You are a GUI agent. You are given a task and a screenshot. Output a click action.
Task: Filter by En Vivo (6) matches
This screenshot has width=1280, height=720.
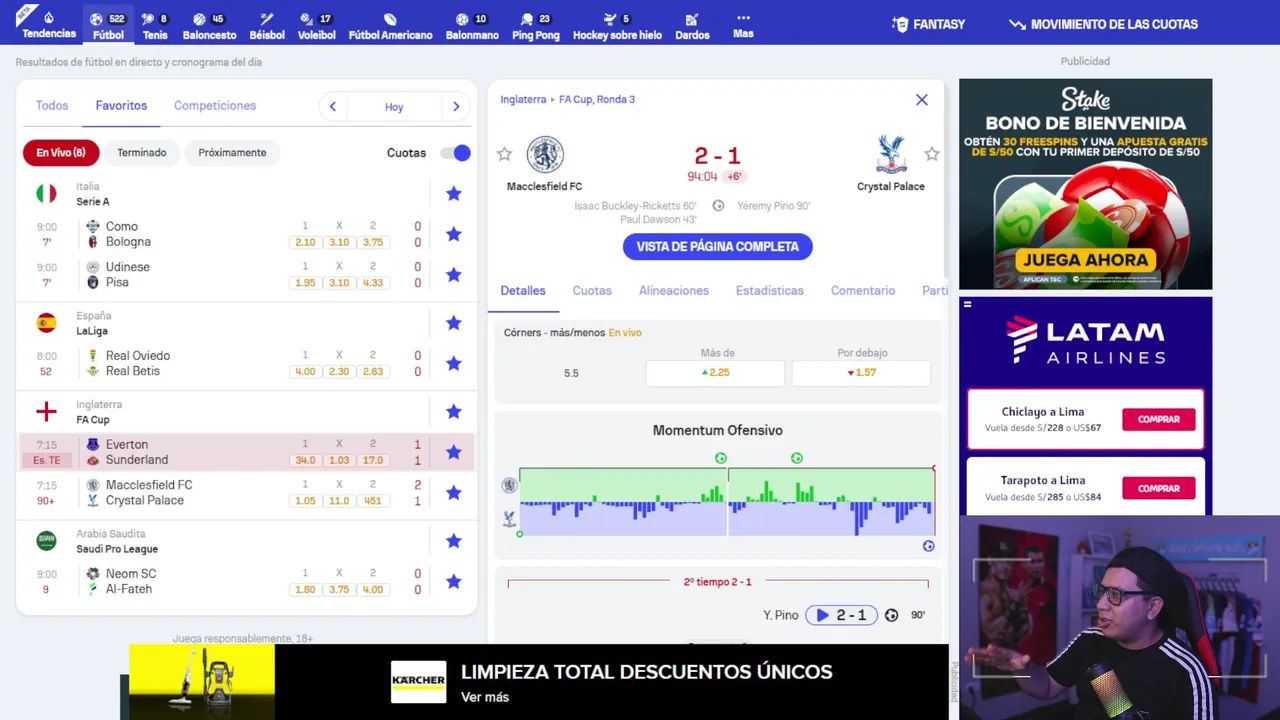click(61, 153)
